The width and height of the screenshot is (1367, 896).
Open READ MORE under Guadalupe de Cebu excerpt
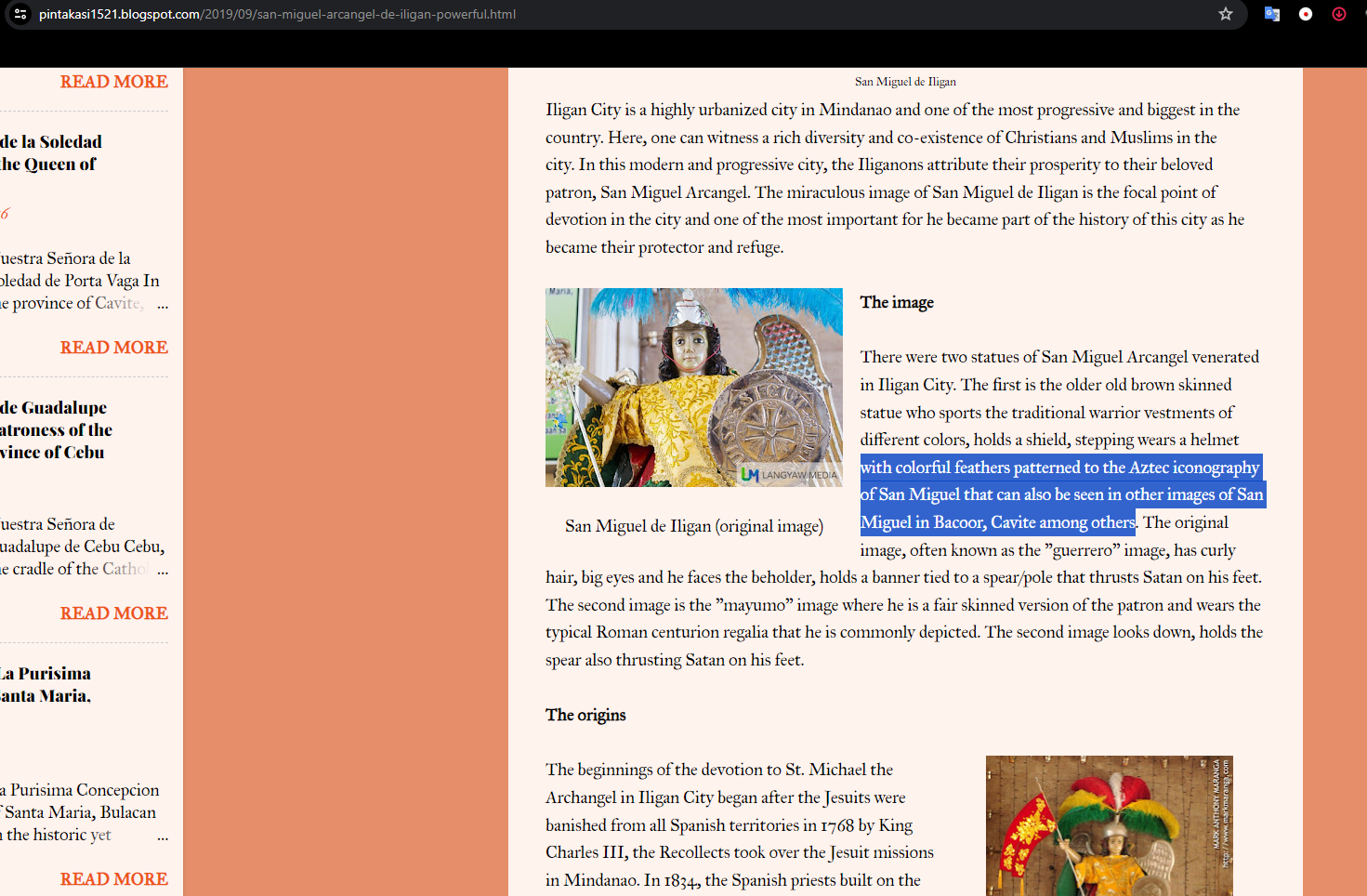[114, 613]
